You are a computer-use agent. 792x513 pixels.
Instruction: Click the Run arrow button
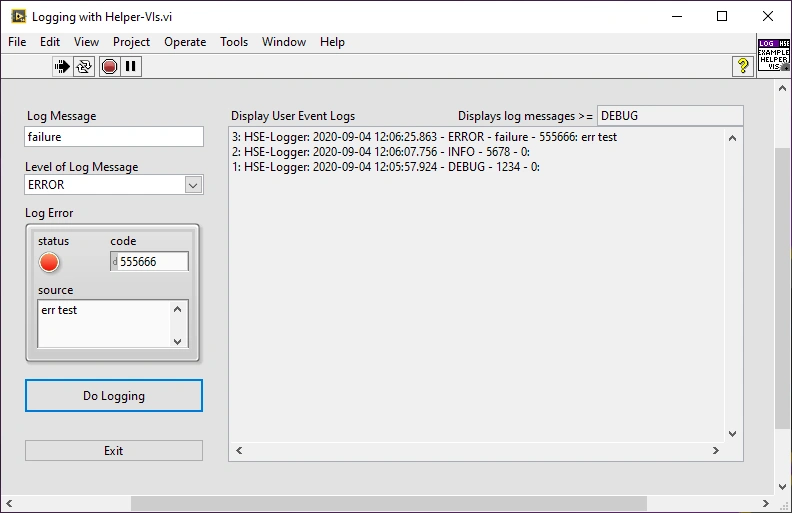[62, 66]
